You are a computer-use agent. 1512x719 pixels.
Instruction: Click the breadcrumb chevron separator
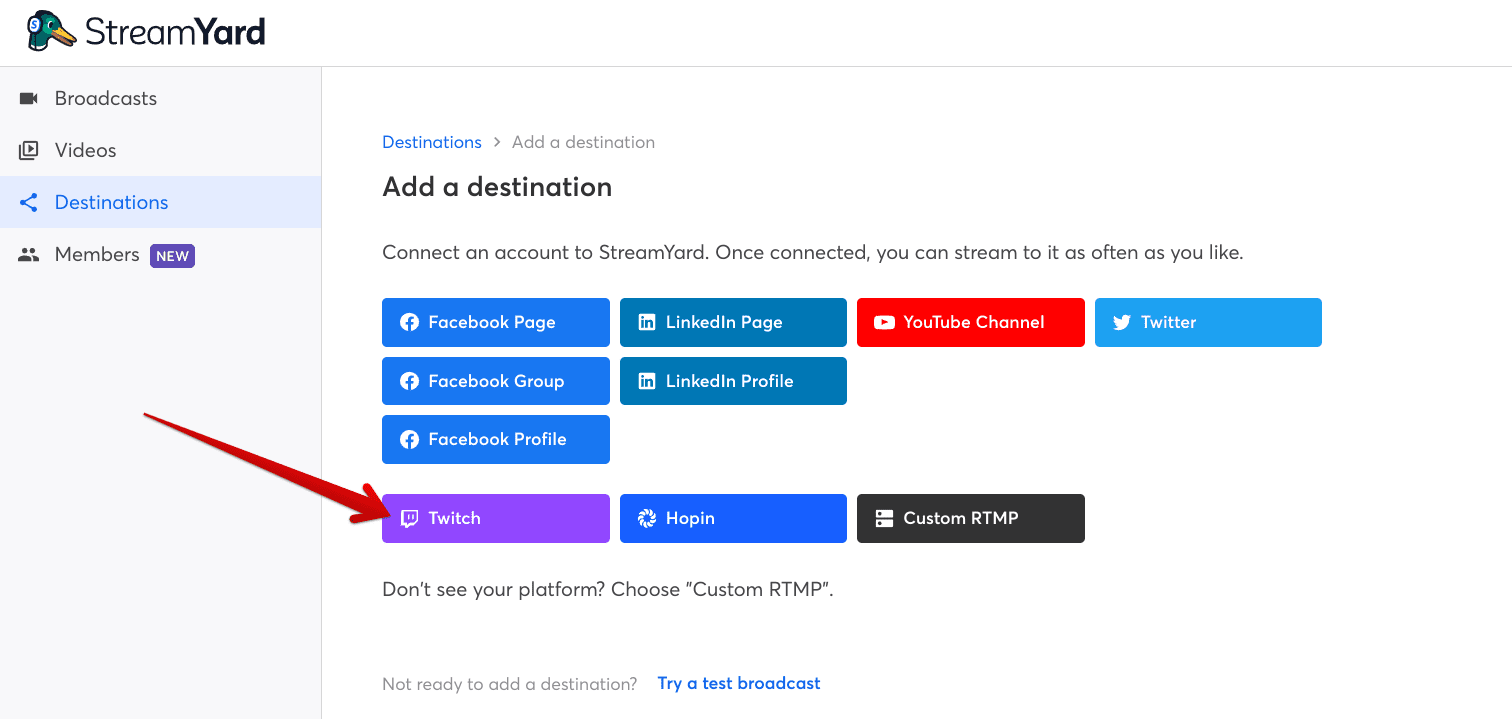click(x=497, y=143)
